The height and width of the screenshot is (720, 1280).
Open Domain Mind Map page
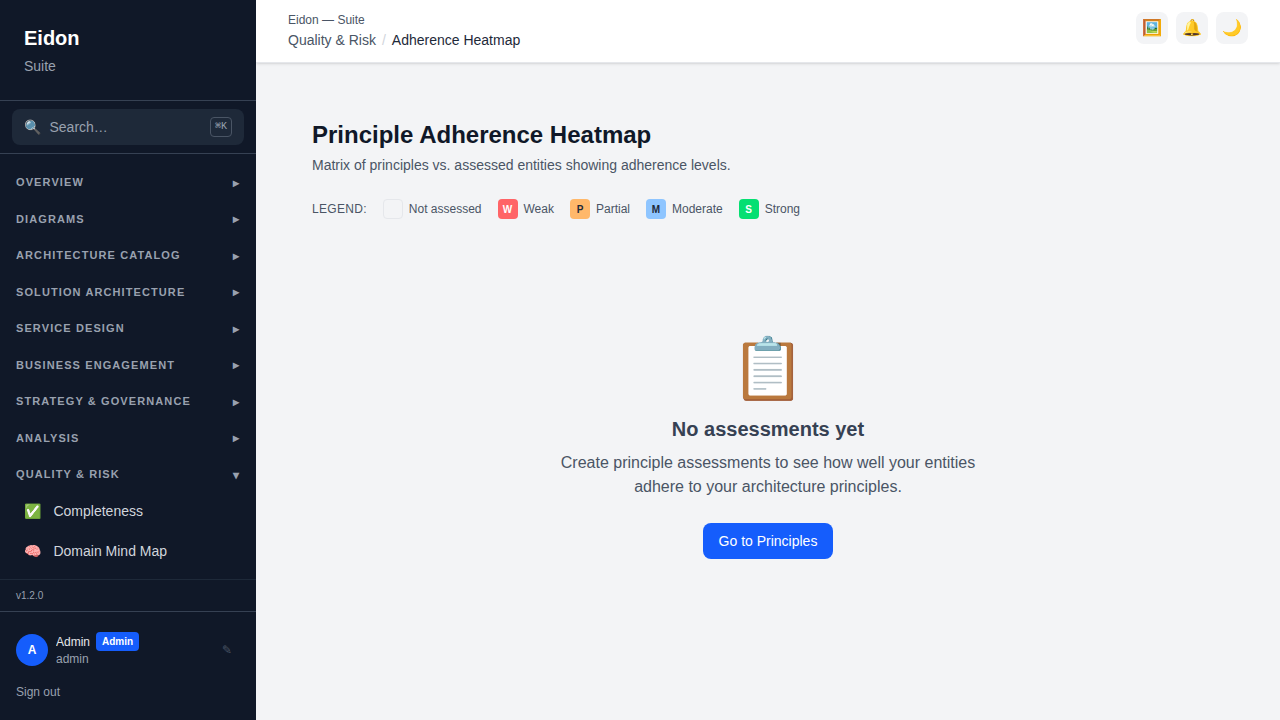point(128,551)
